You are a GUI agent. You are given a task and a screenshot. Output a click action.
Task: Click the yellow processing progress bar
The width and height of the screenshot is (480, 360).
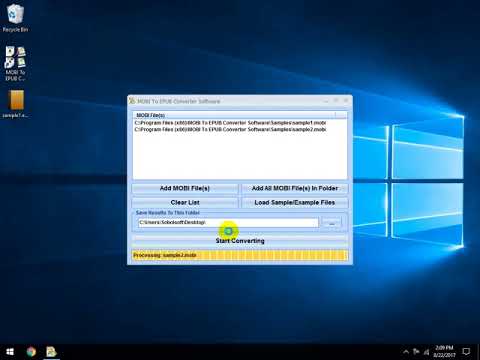[x=240, y=255]
